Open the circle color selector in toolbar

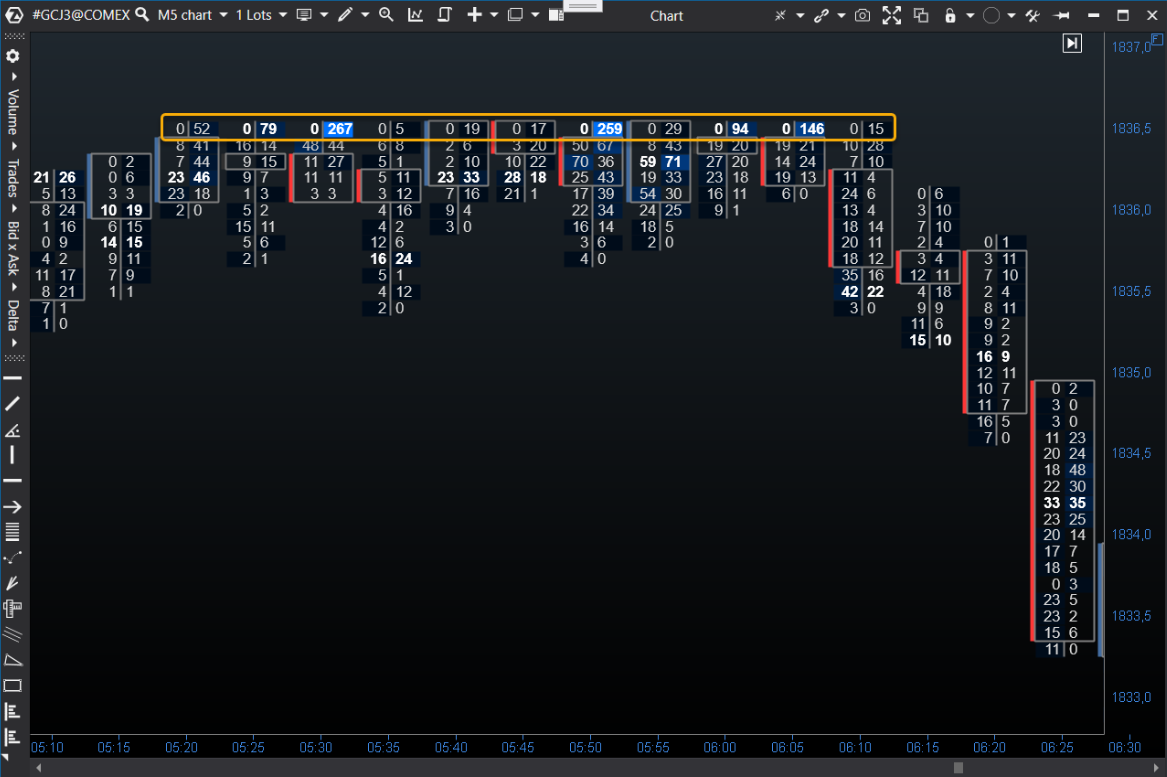991,16
